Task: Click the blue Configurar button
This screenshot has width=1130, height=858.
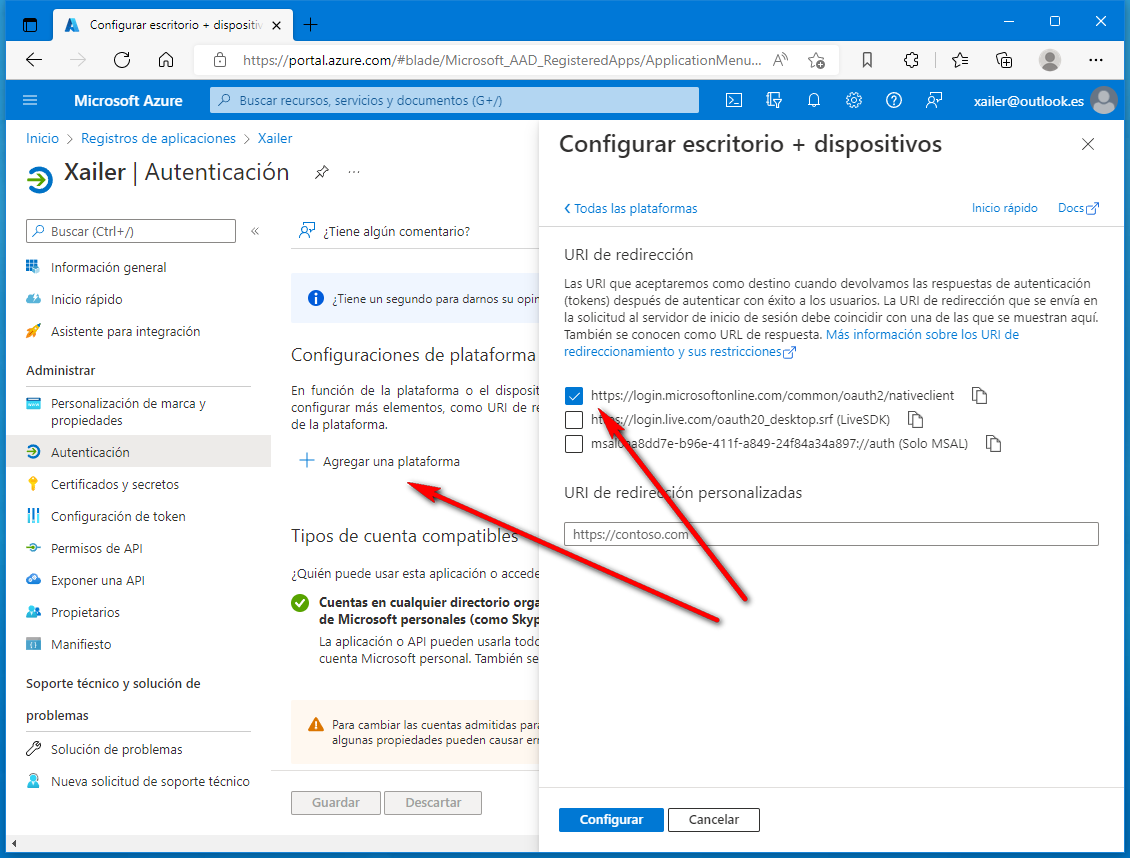Action: pyautogui.click(x=611, y=820)
